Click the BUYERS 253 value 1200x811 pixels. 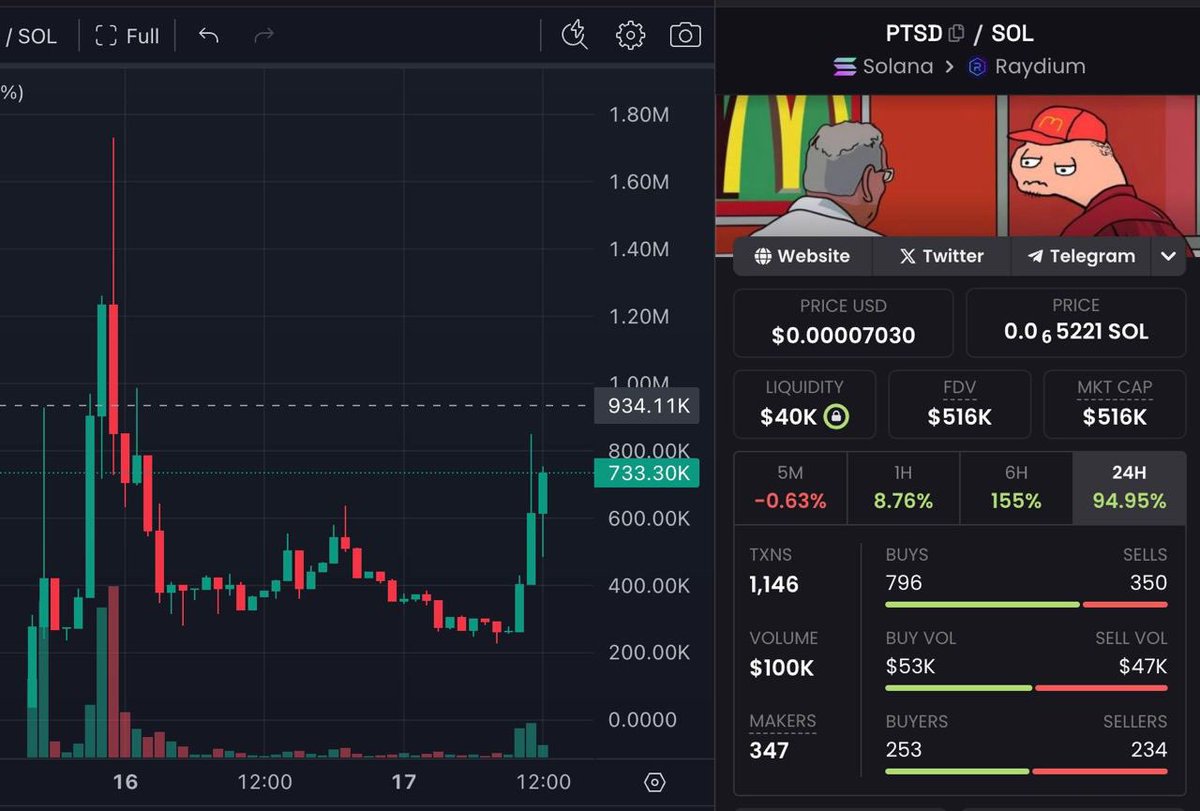tap(904, 749)
